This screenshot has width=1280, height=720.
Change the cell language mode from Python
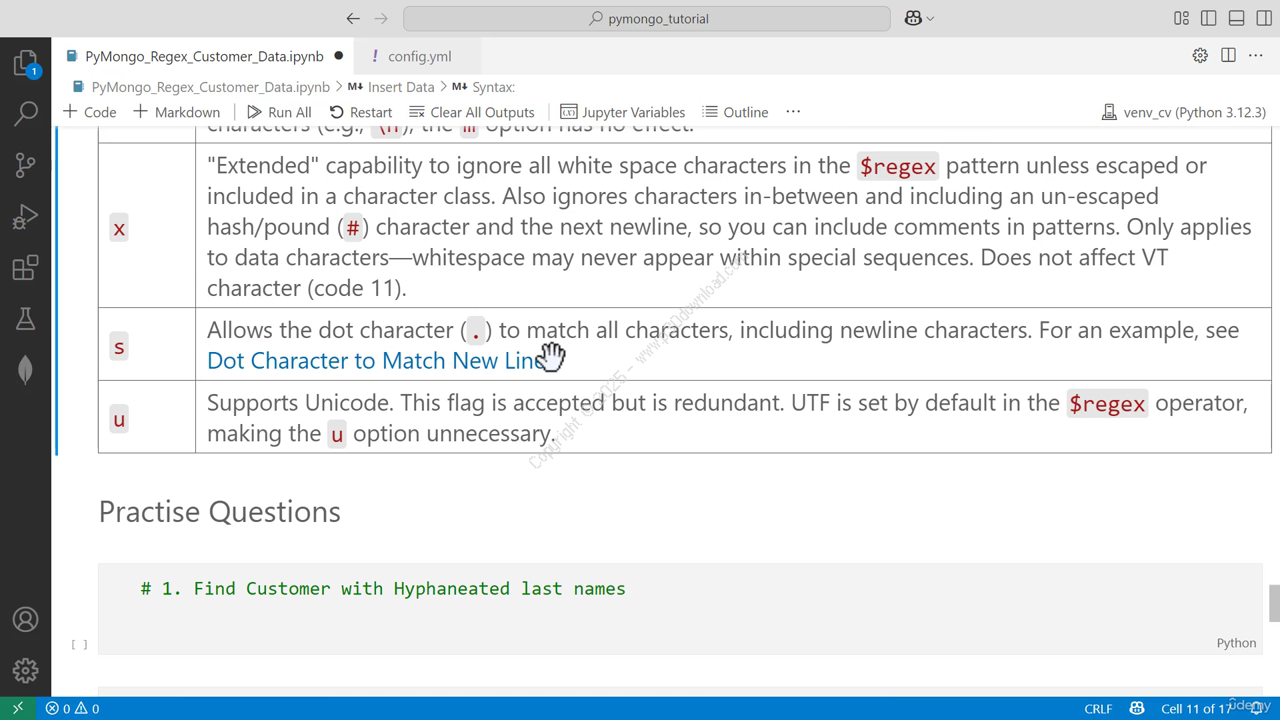[x=1236, y=643]
